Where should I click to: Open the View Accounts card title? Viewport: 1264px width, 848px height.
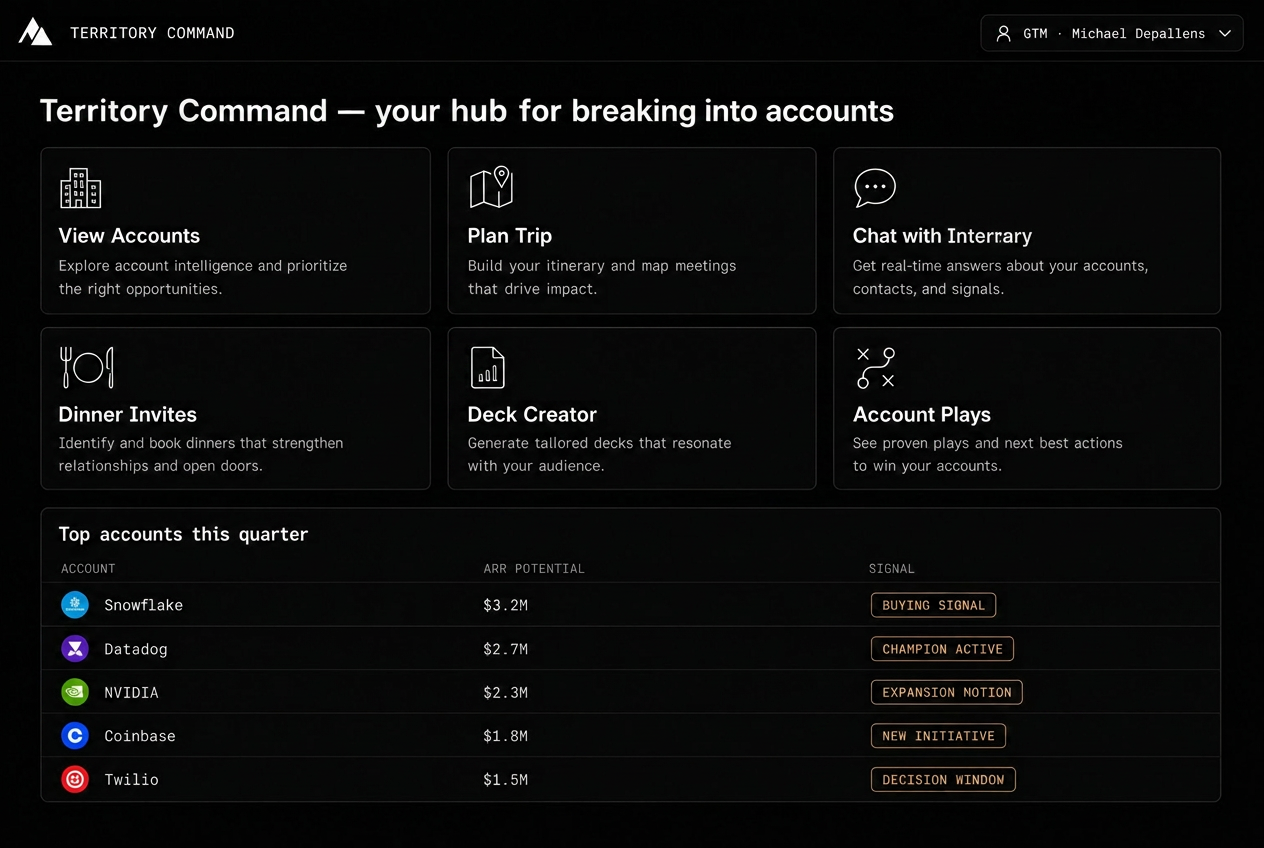[129, 236]
